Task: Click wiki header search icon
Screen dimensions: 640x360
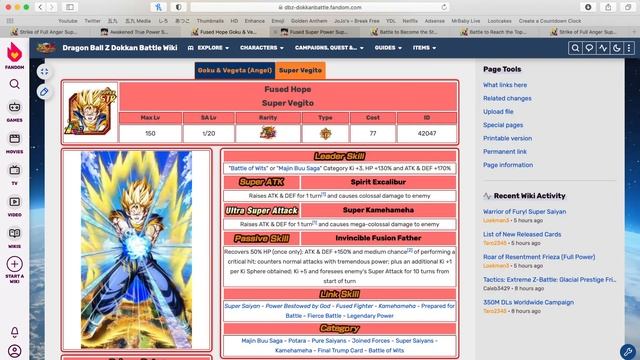Action: click(x=575, y=48)
